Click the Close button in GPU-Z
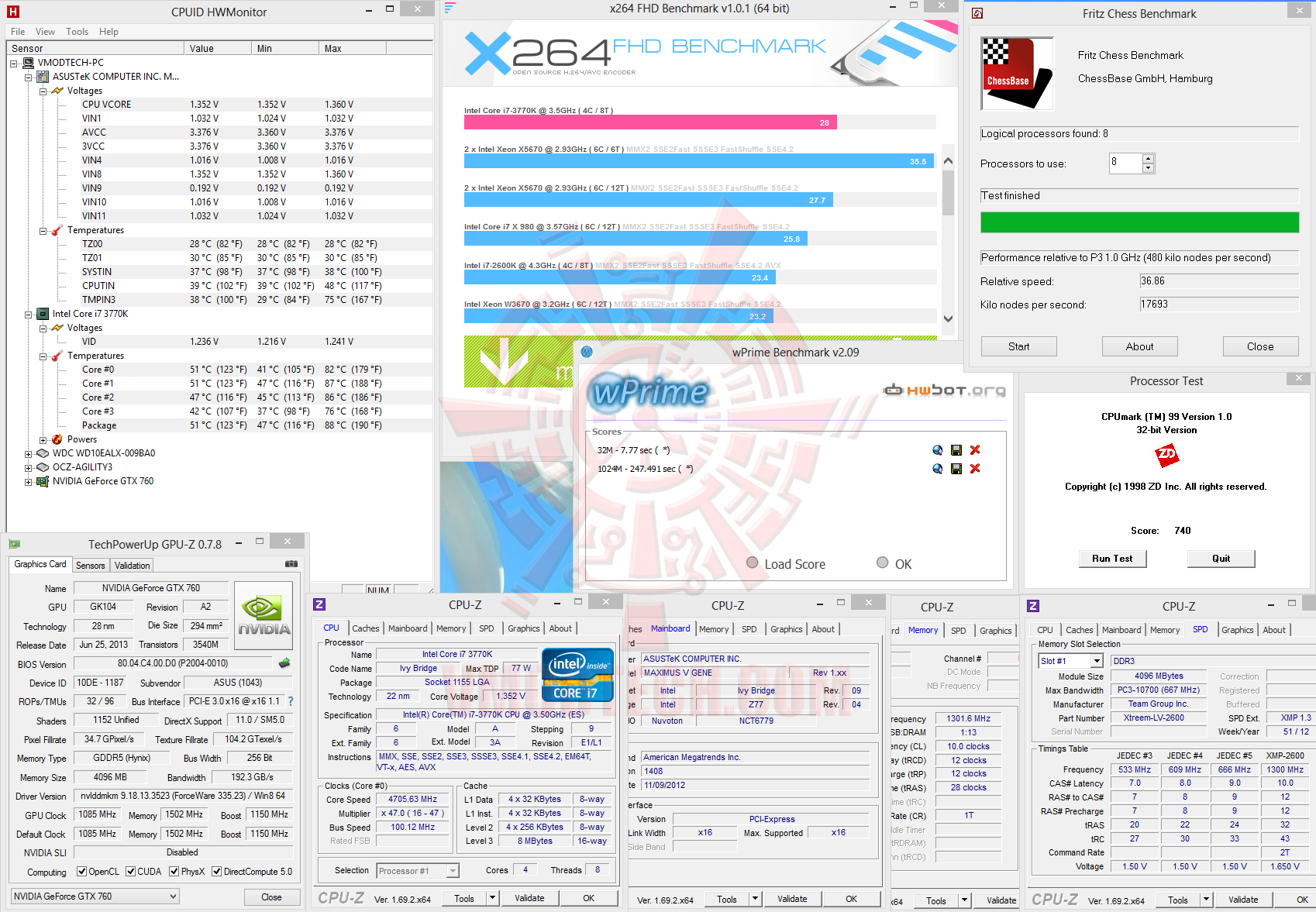The height and width of the screenshot is (912, 1316). tap(271, 897)
